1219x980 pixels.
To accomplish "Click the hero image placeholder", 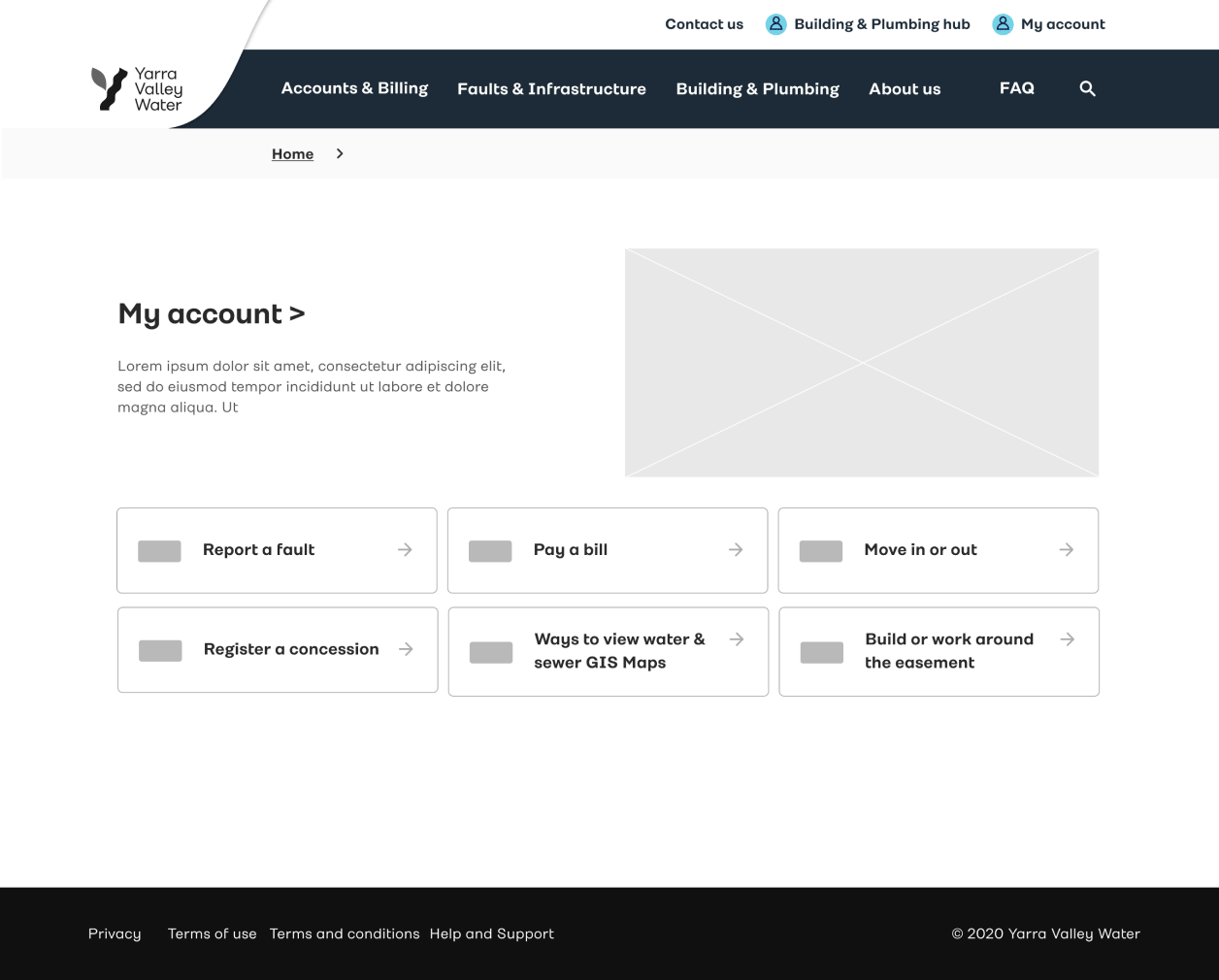I will [x=862, y=362].
